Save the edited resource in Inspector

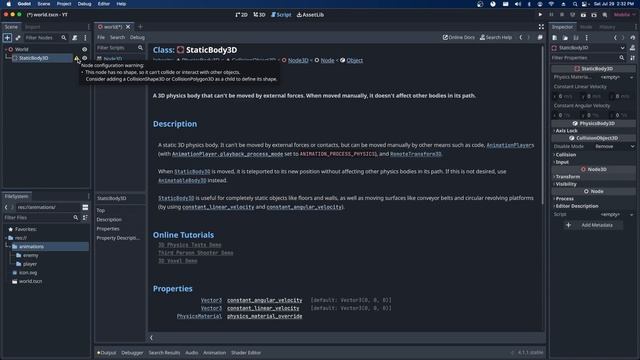(576, 38)
